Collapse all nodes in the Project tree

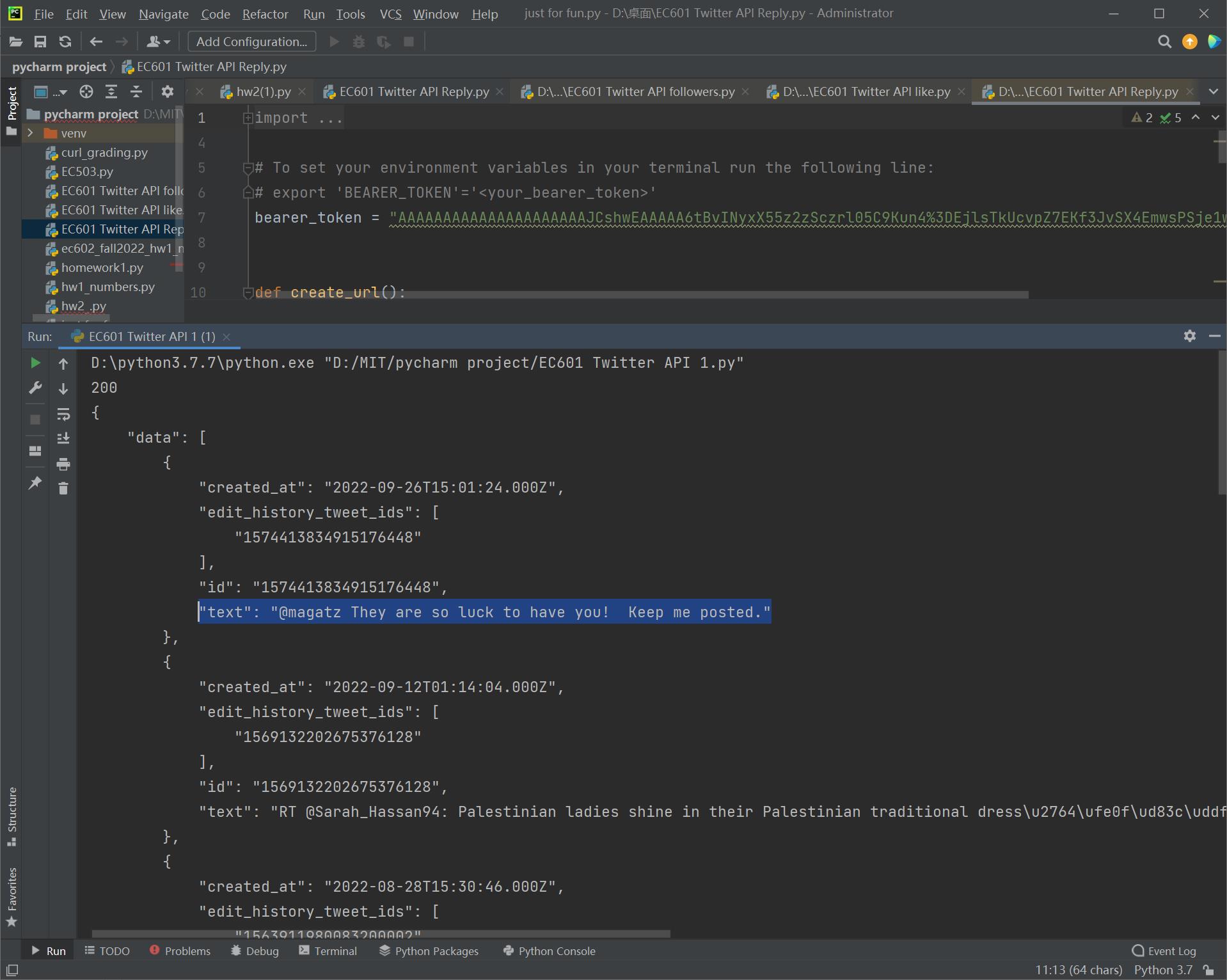136,91
